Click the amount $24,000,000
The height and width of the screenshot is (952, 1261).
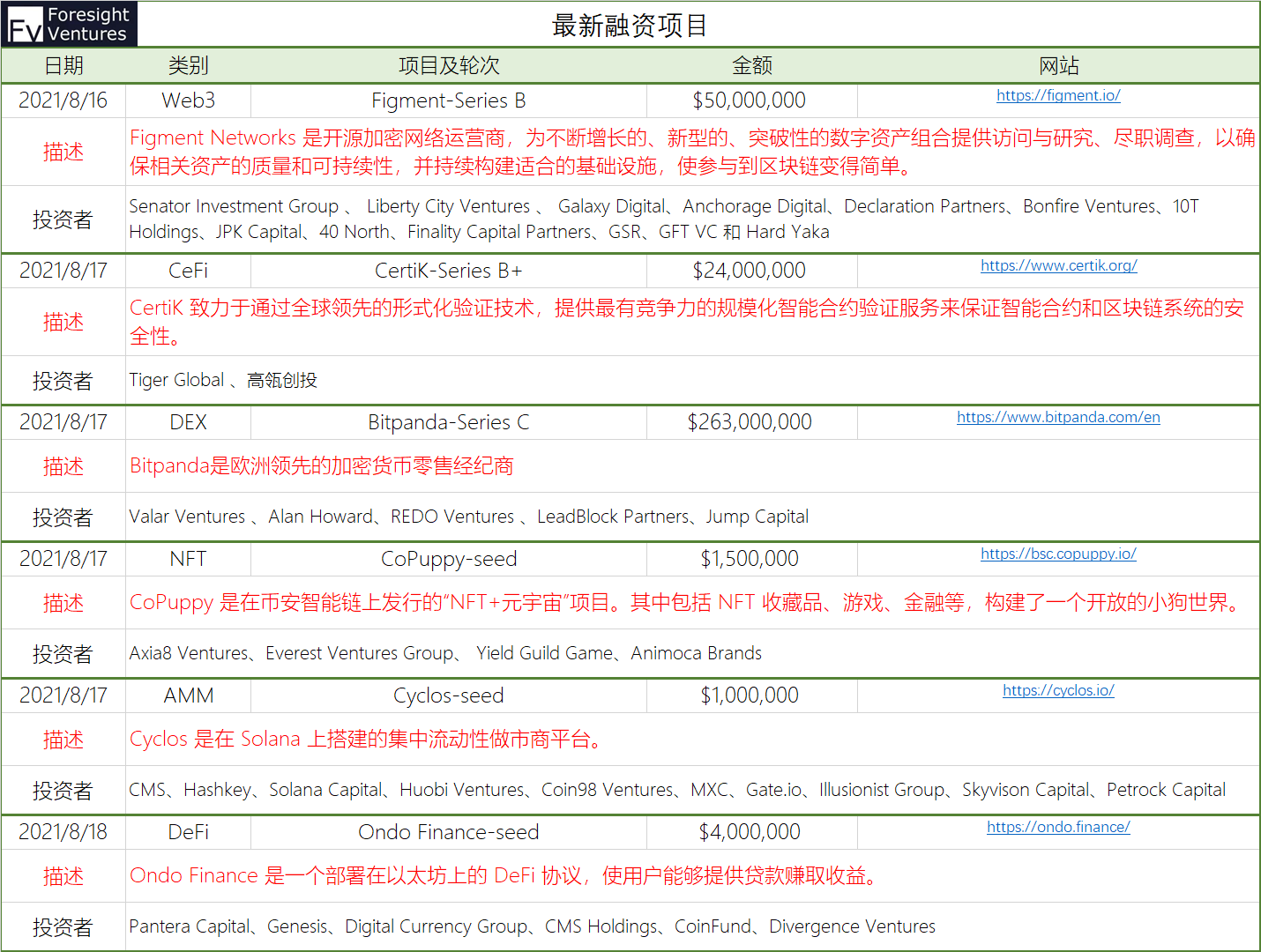point(750,271)
